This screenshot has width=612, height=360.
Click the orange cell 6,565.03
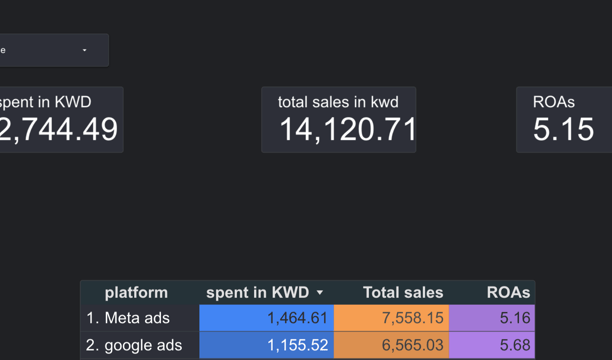click(391, 345)
